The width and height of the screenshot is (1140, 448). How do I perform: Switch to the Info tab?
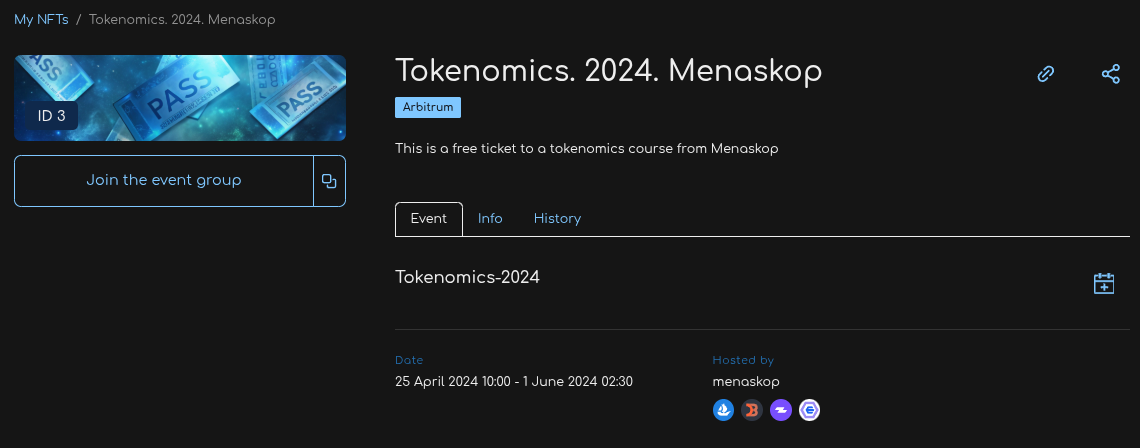(490, 219)
